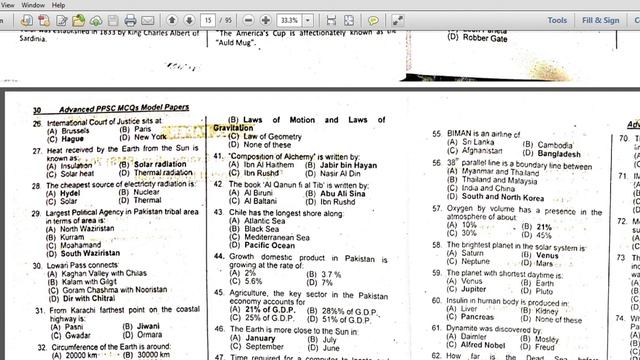
Task: Click option '(B) 21%' in question 57
Action: point(537,227)
